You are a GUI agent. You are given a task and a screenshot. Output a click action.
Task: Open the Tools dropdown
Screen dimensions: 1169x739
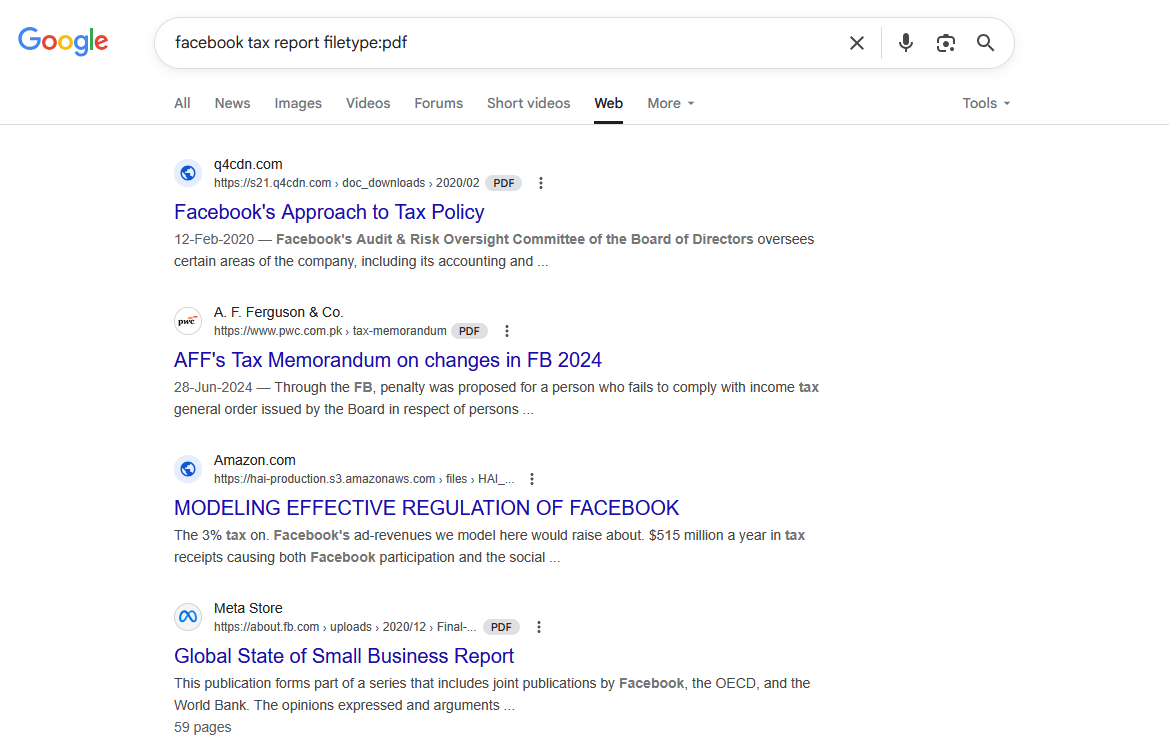point(986,103)
